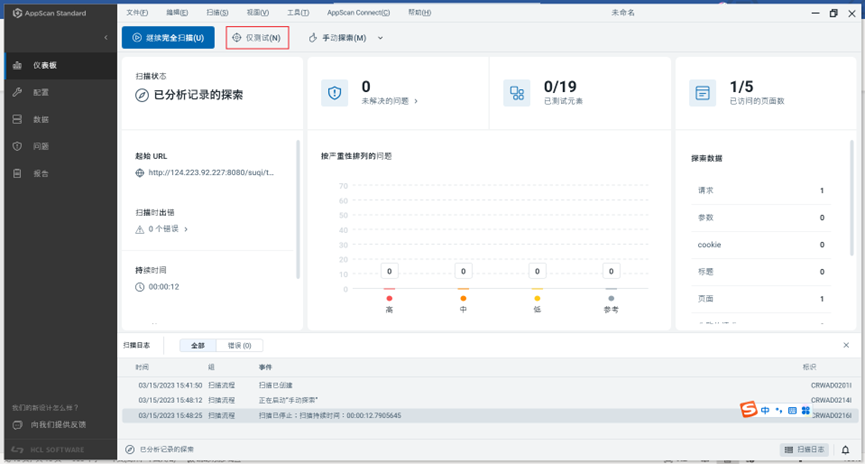This screenshot has width=865, height=464.
Task: Click the warning triangle icon beside 0 个错误
Action: 140,230
